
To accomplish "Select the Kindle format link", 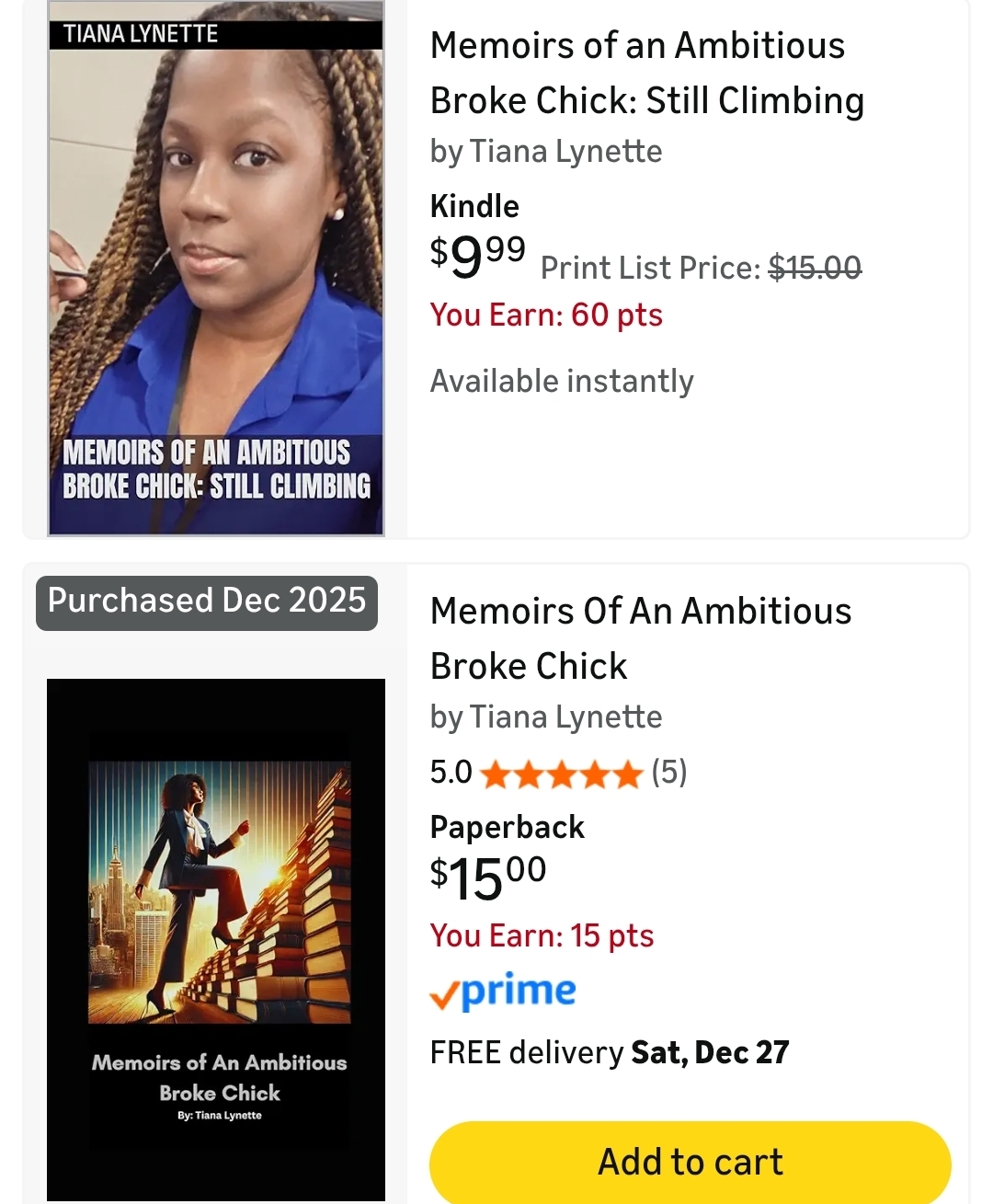I will [474, 206].
